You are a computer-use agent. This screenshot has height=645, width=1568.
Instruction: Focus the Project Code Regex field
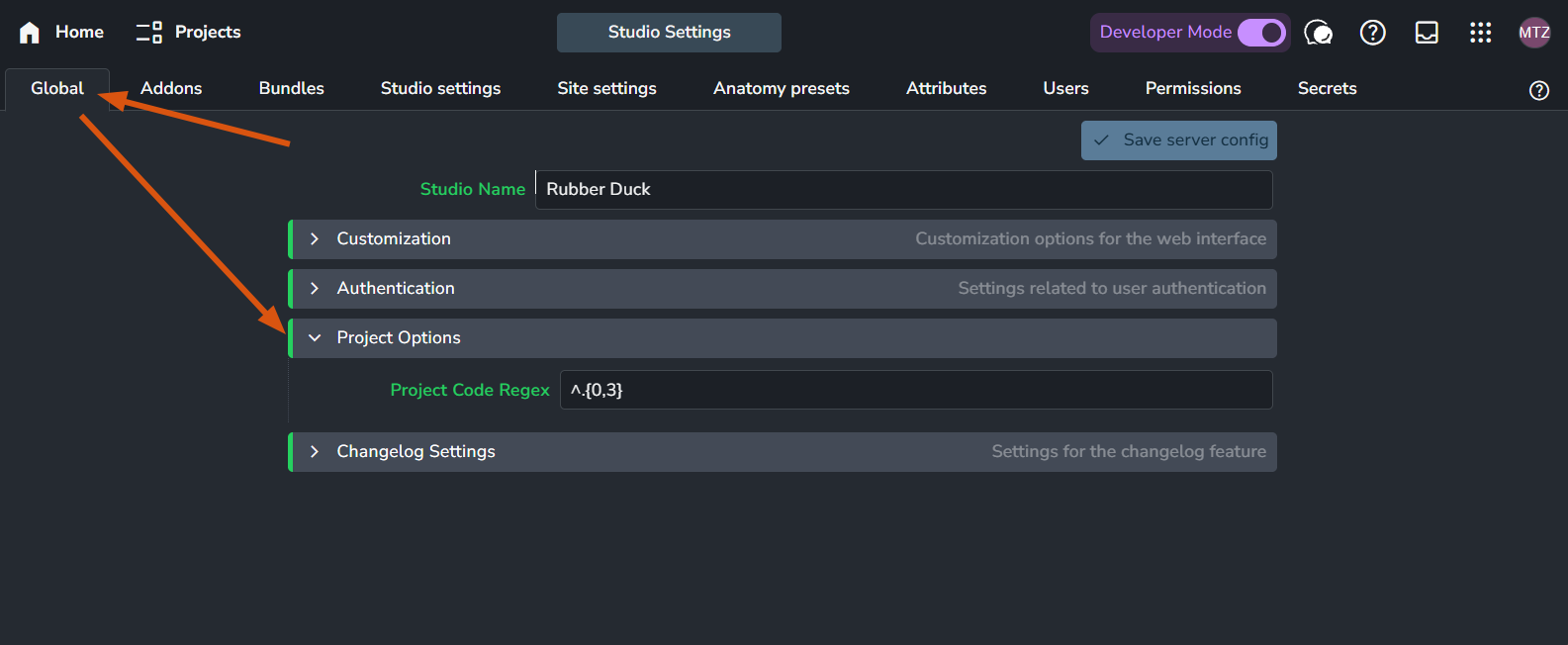915,390
